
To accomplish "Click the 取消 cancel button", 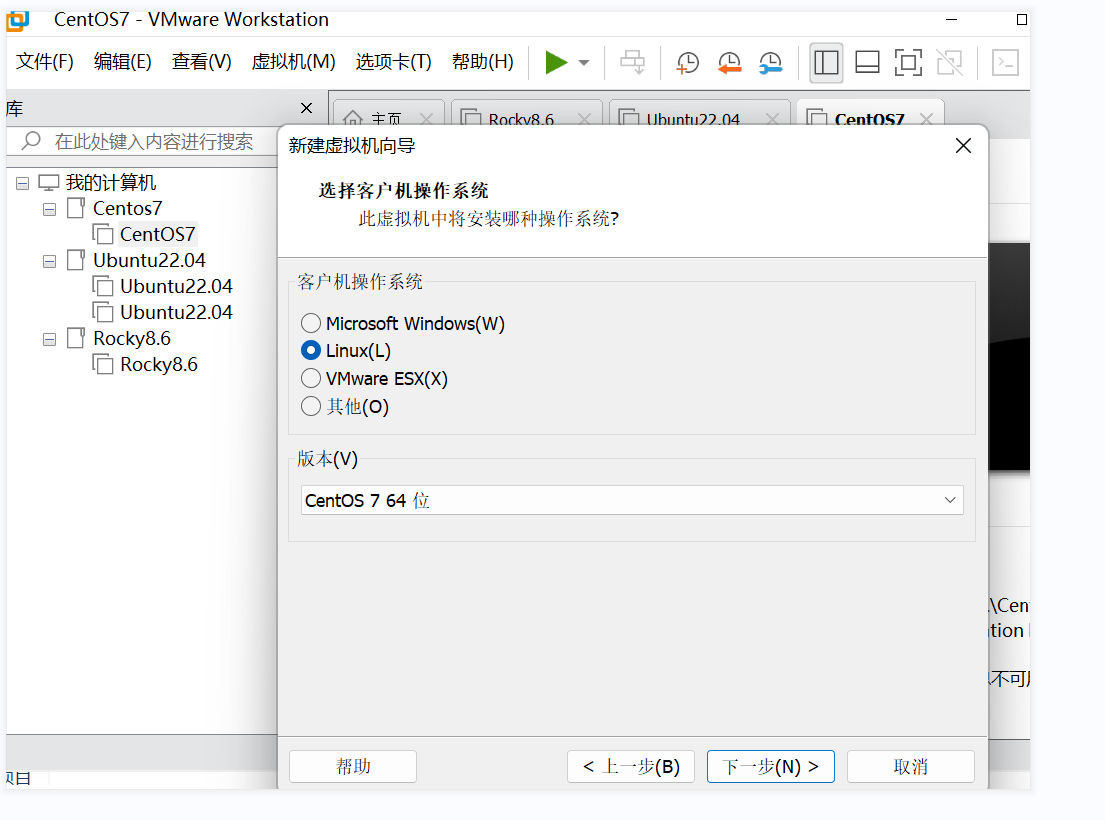I will [910, 766].
